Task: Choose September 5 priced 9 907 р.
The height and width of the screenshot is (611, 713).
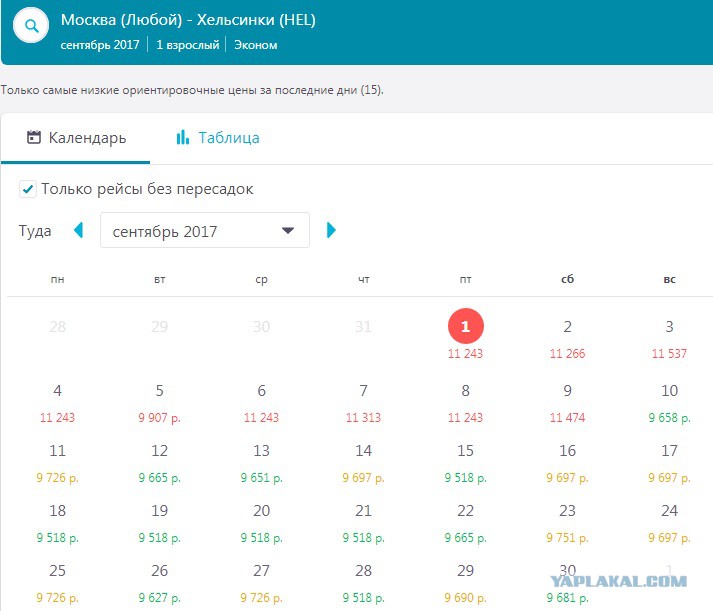Action: coord(160,404)
